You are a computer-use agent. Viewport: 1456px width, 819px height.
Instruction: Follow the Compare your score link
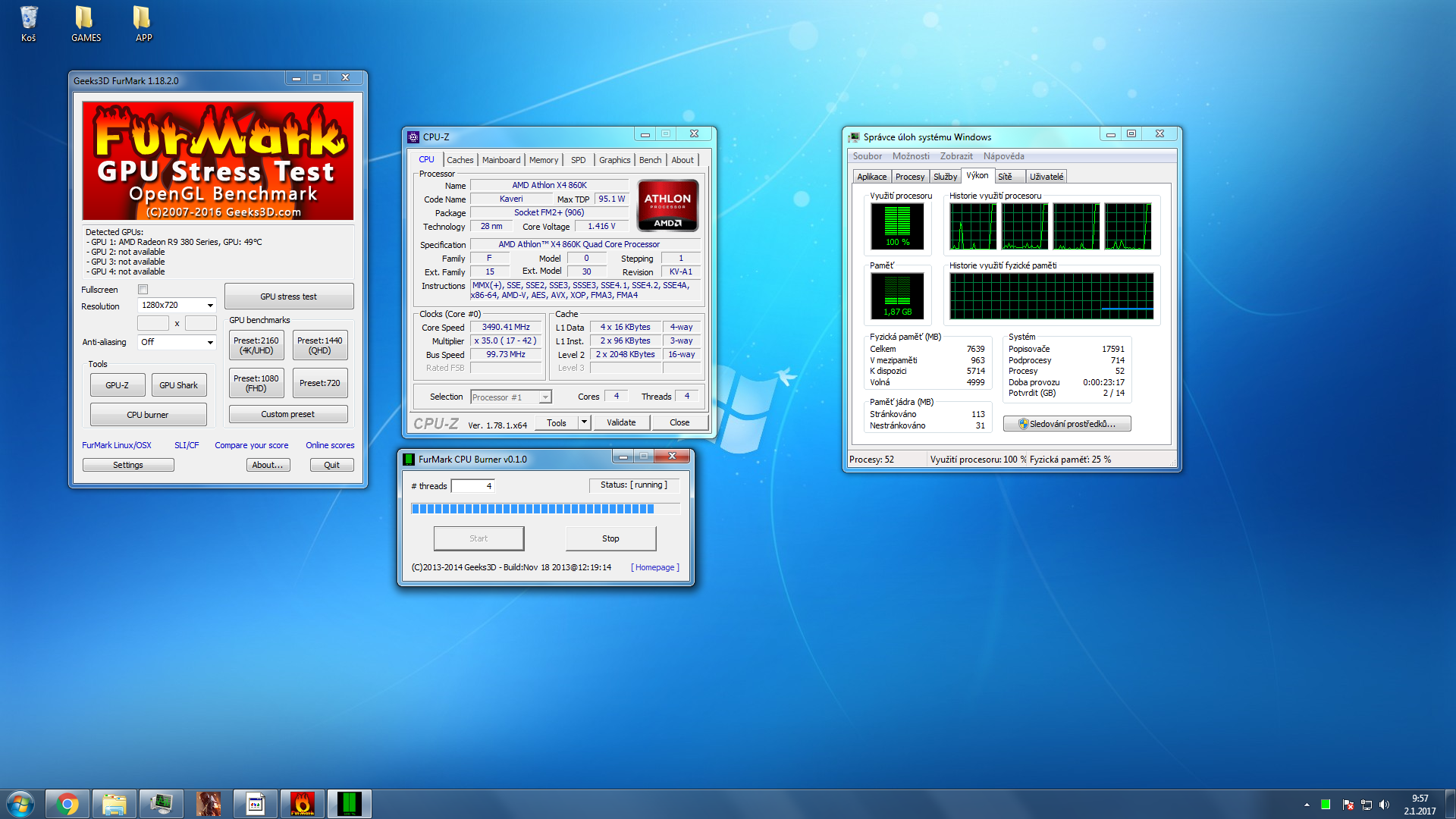pos(252,445)
